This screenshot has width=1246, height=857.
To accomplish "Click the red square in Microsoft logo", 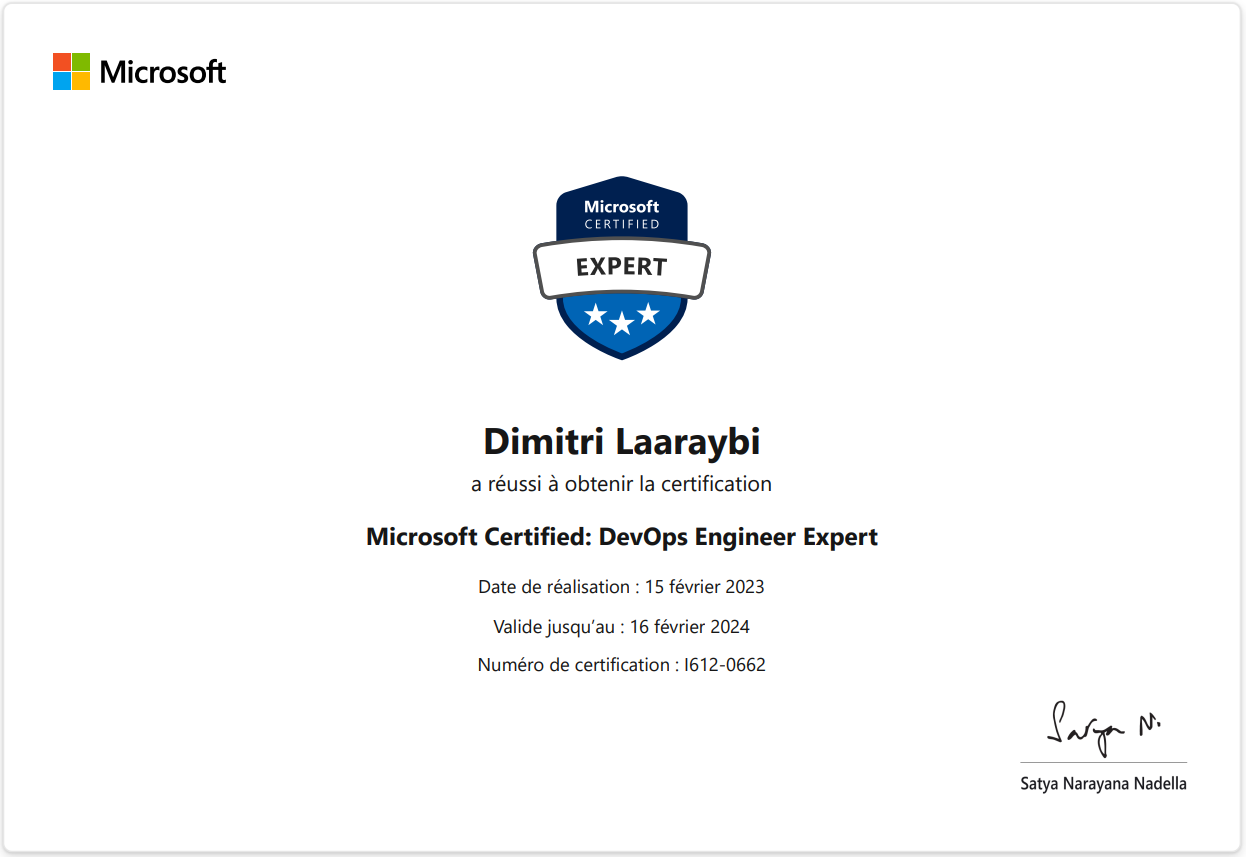I will [x=61, y=62].
